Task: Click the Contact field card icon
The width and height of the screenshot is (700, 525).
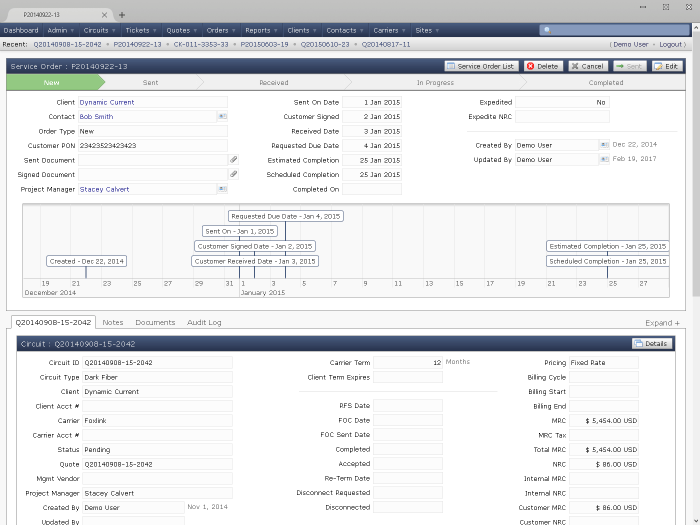Action: click(221, 116)
